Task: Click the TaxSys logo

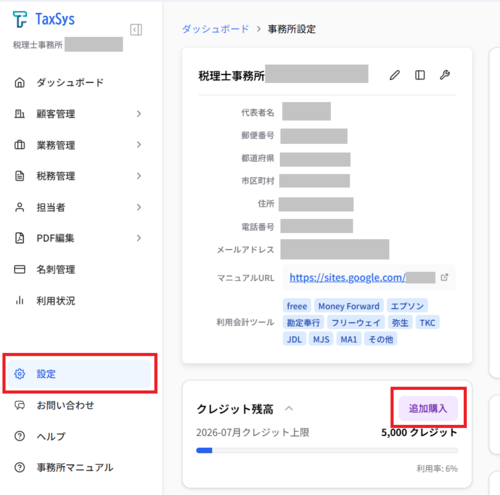Action: (x=44, y=19)
